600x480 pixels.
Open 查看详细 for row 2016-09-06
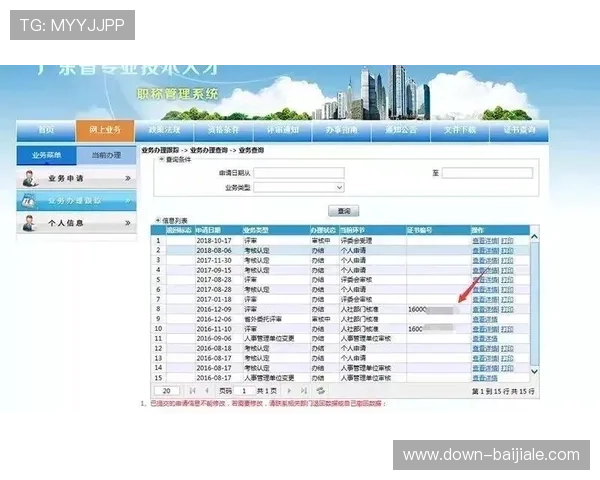coord(485,339)
